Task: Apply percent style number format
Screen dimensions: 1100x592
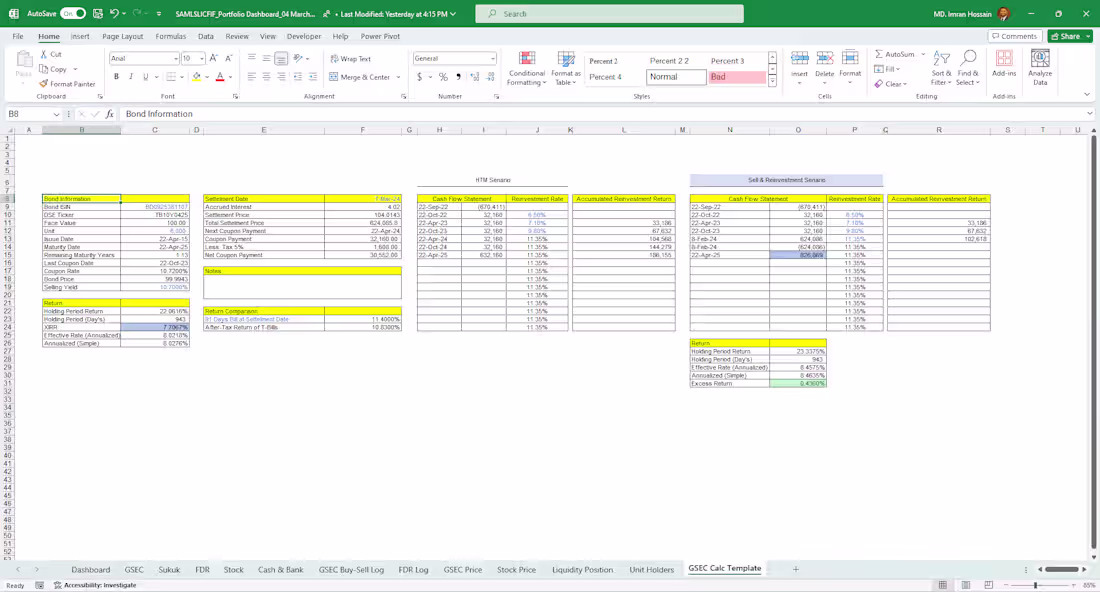Action: pyautogui.click(x=443, y=76)
